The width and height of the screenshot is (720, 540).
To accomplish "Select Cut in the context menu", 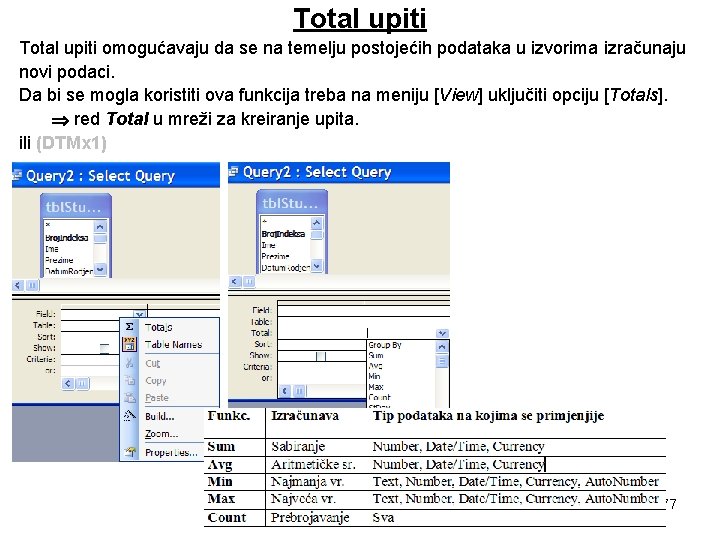I will point(152,363).
